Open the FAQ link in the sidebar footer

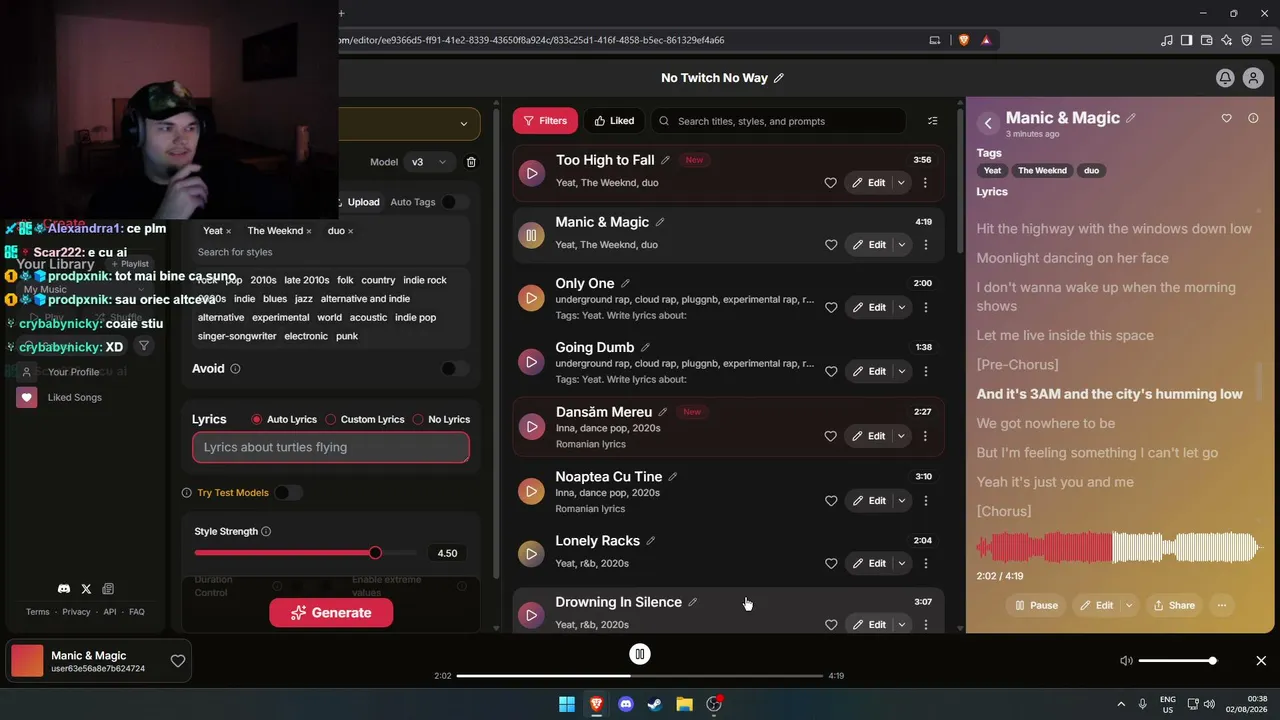(x=137, y=612)
